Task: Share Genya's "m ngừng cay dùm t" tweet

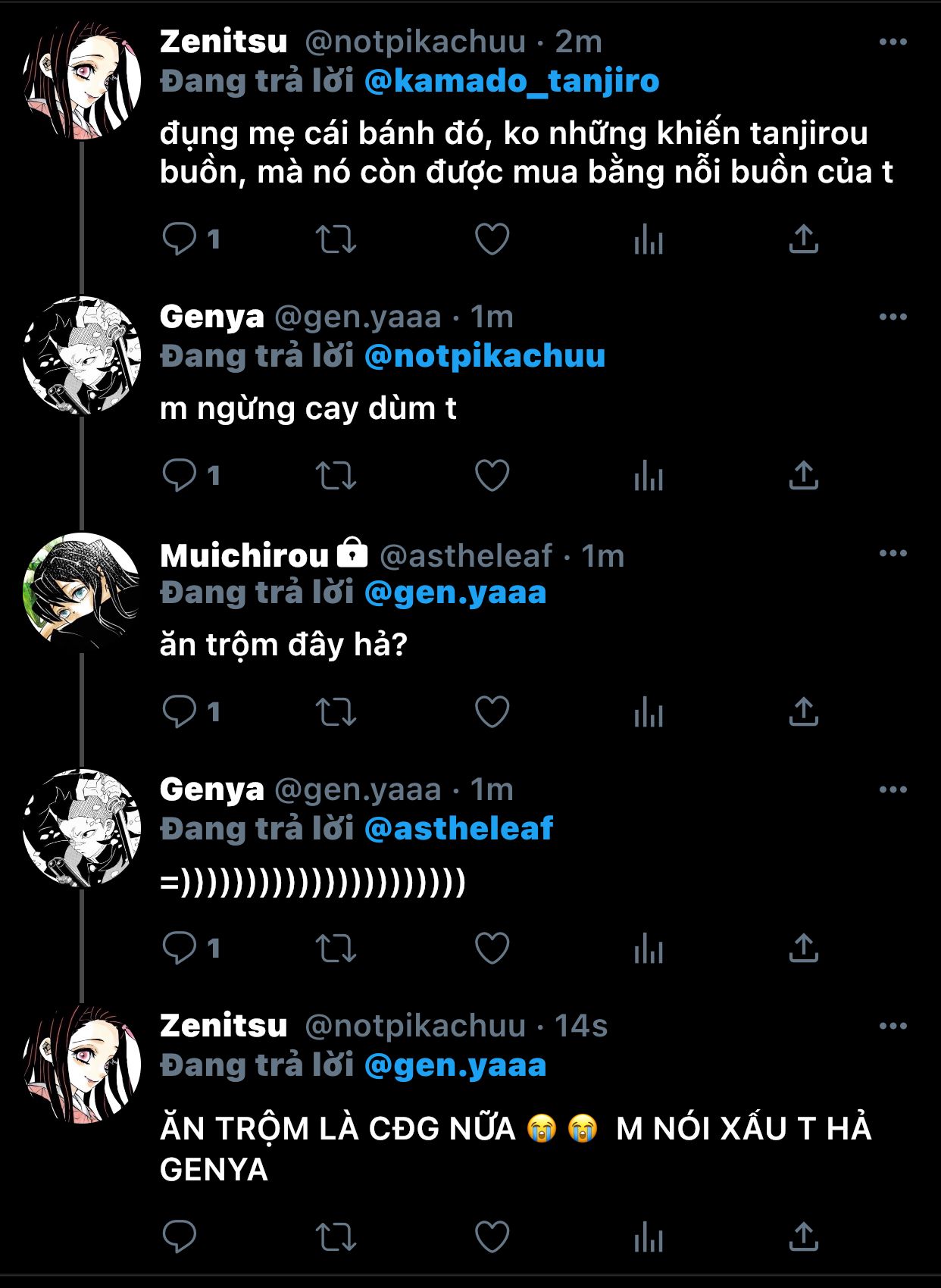Action: point(803,476)
